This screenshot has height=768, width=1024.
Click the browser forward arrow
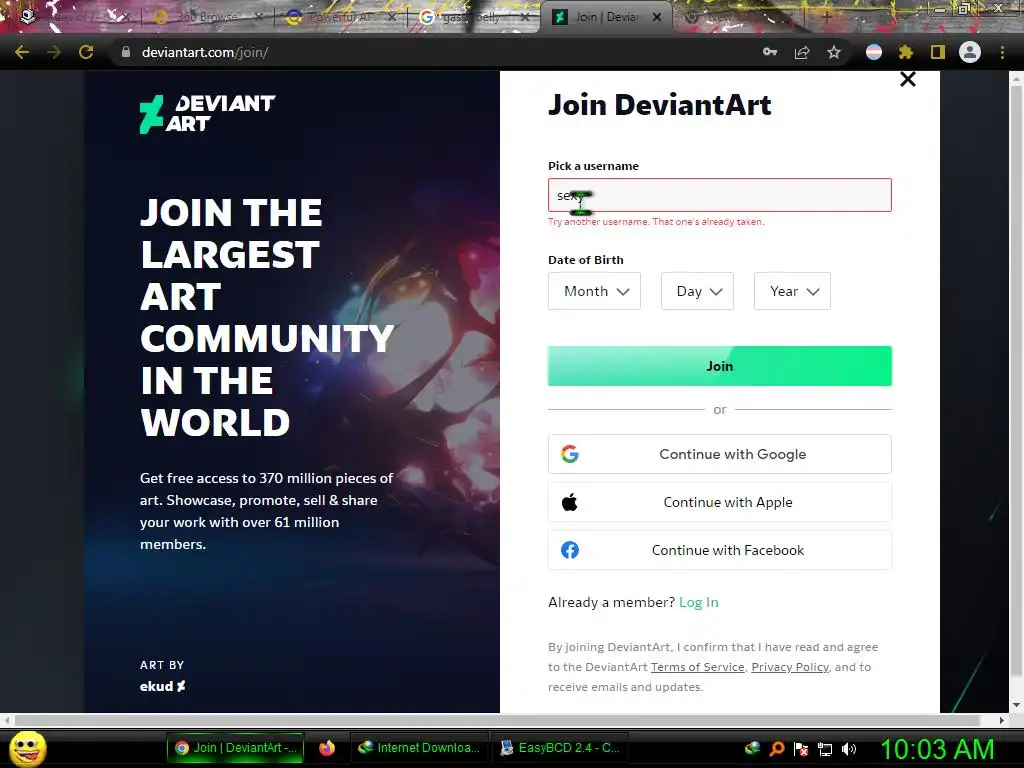coord(54,52)
